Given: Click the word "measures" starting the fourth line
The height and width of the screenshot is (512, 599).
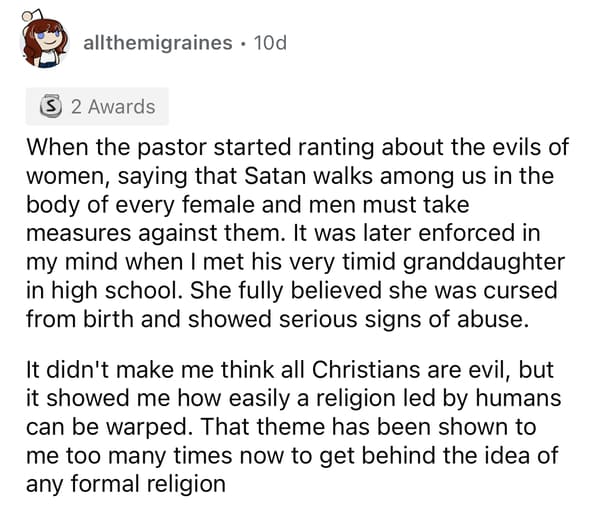Looking at the screenshot, I should point(78,234).
